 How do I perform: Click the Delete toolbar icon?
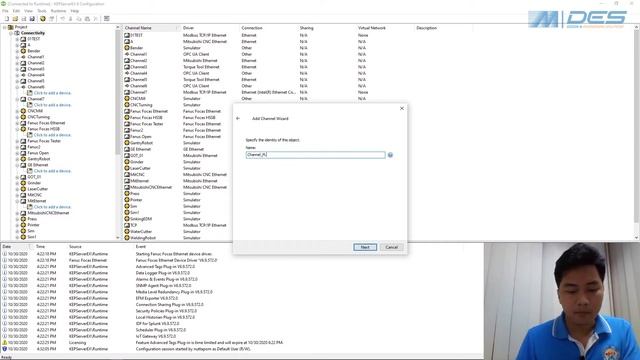[x=96, y=19]
